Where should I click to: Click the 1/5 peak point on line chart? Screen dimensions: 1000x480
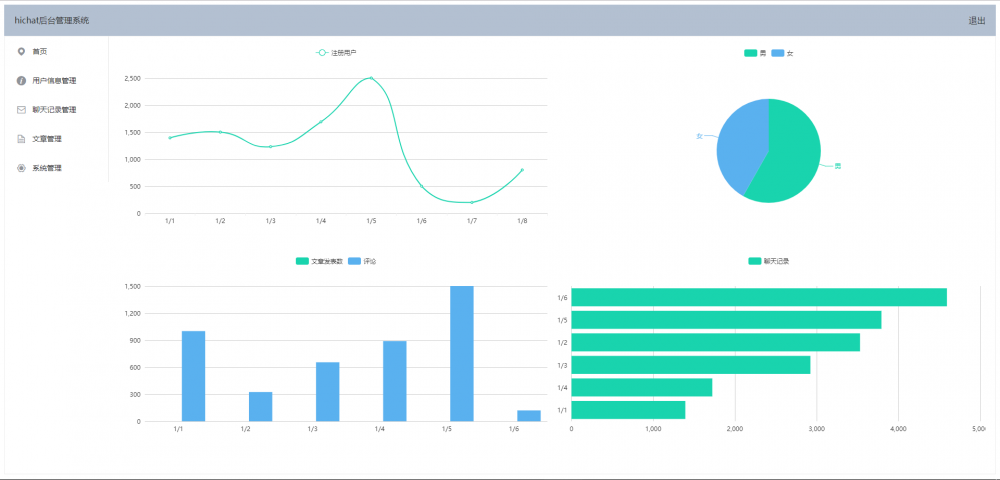(371, 78)
